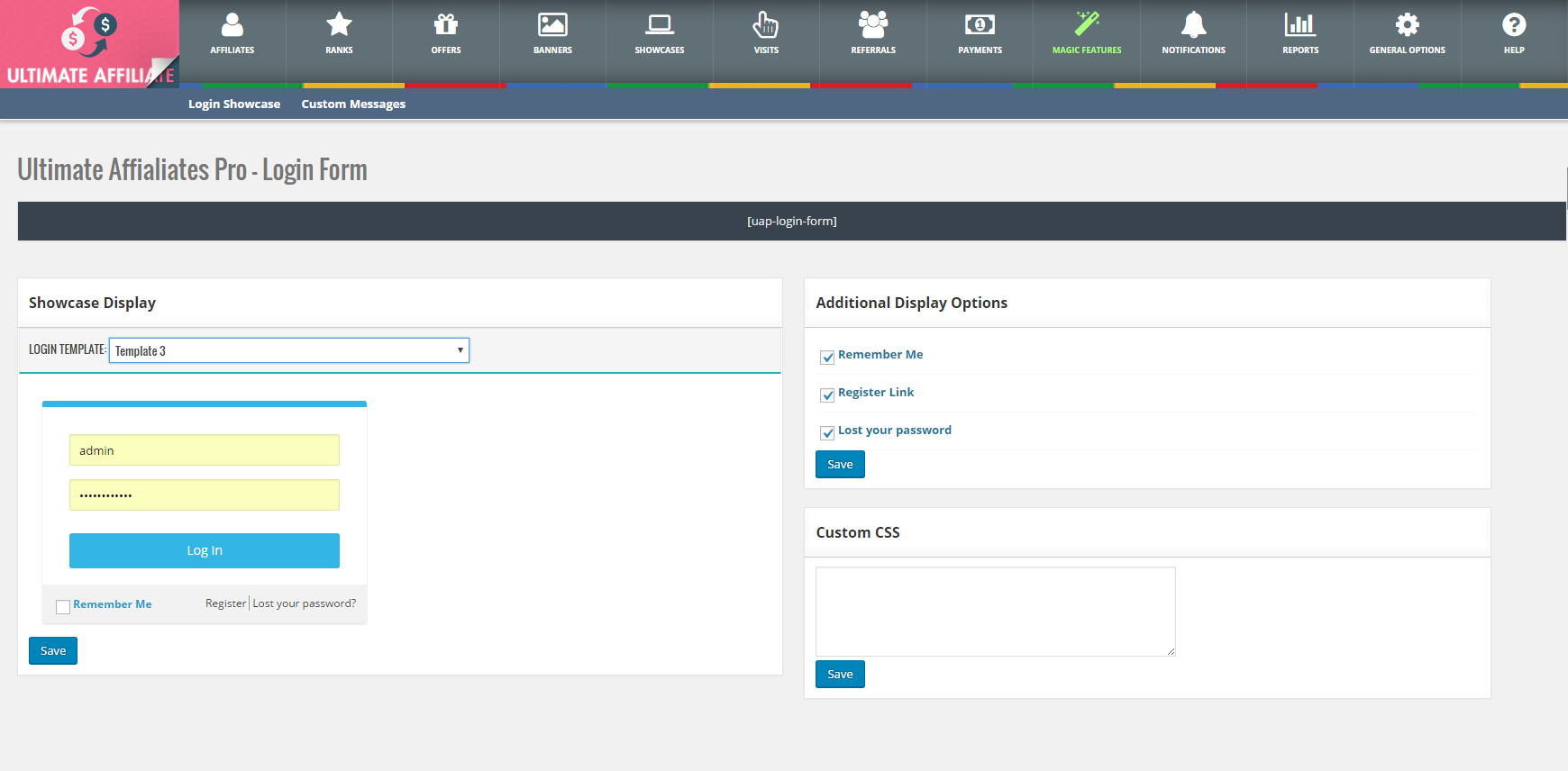Toggle the Lost your password checkbox
This screenshot has height=771, width=1568.
pos(827,433)
